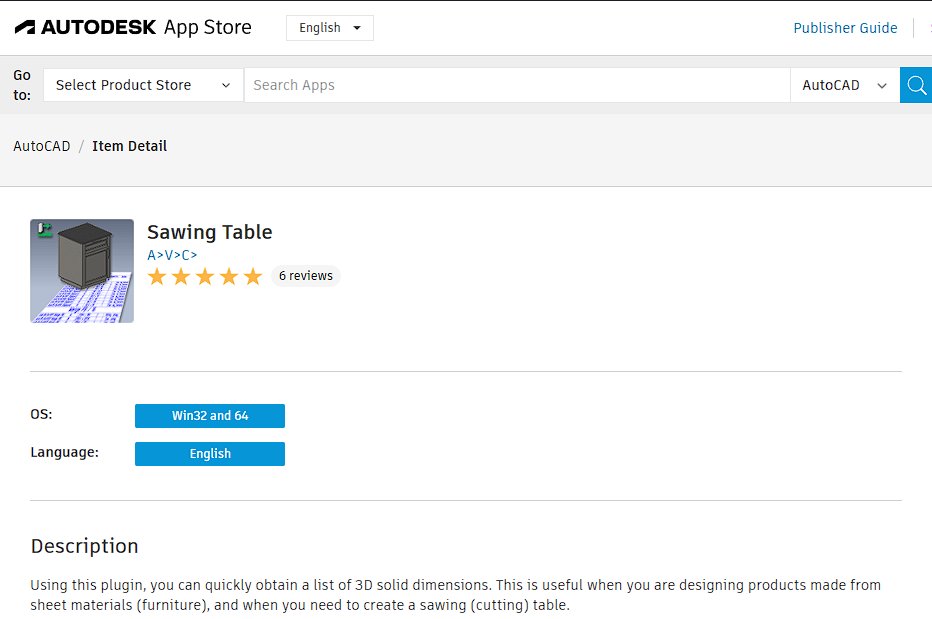Click the Autodesk App Store logo
The image size is (932, 619).
click(133, 27)
